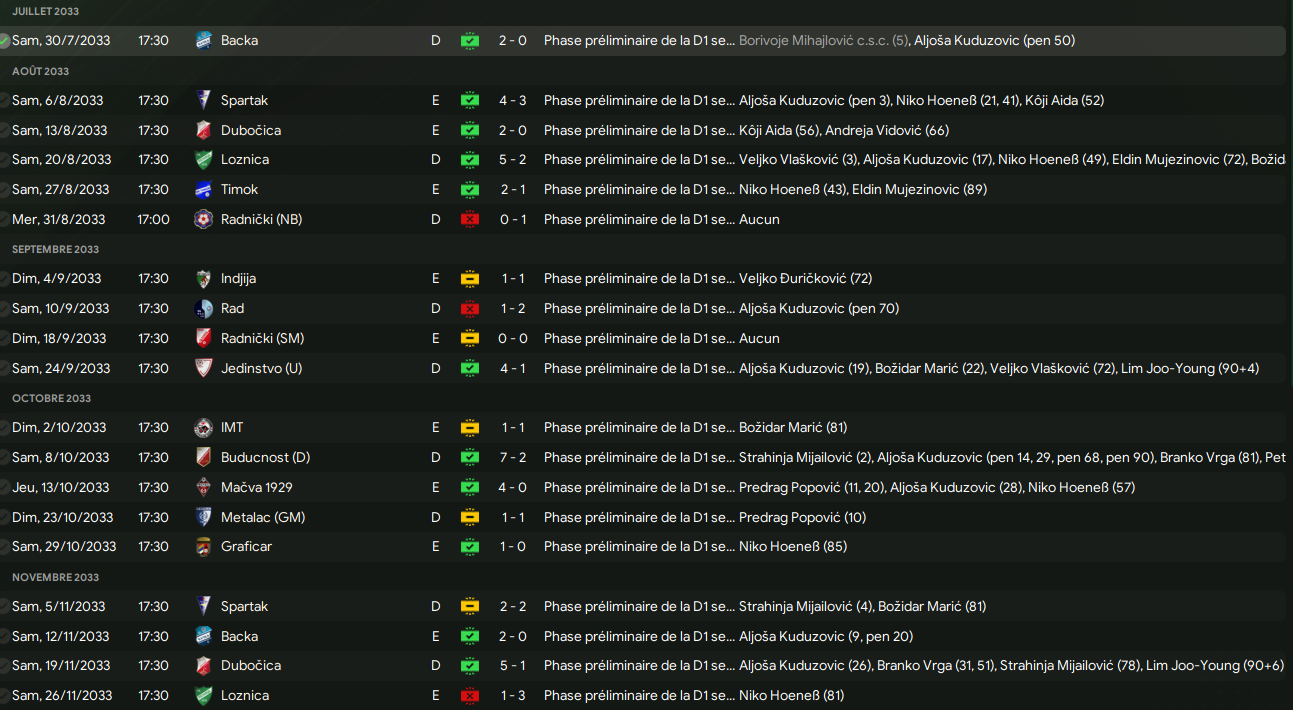Collapse the Septembre 2033 month group

click(x=56, y=250)
